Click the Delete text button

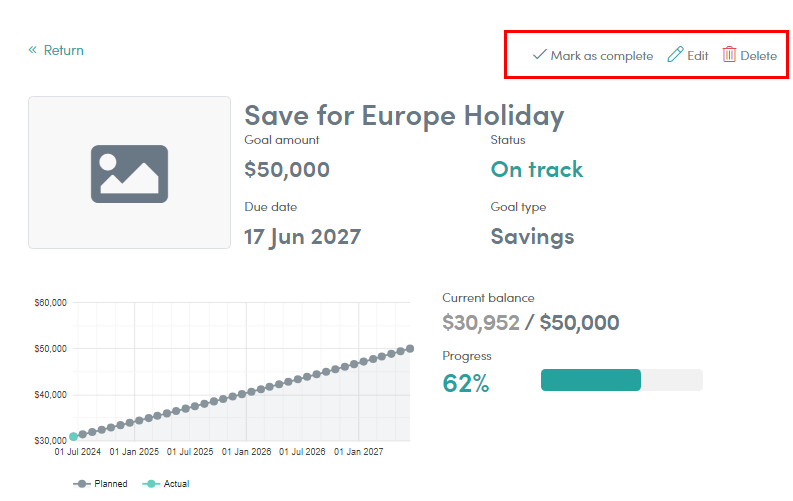[759, 56]
